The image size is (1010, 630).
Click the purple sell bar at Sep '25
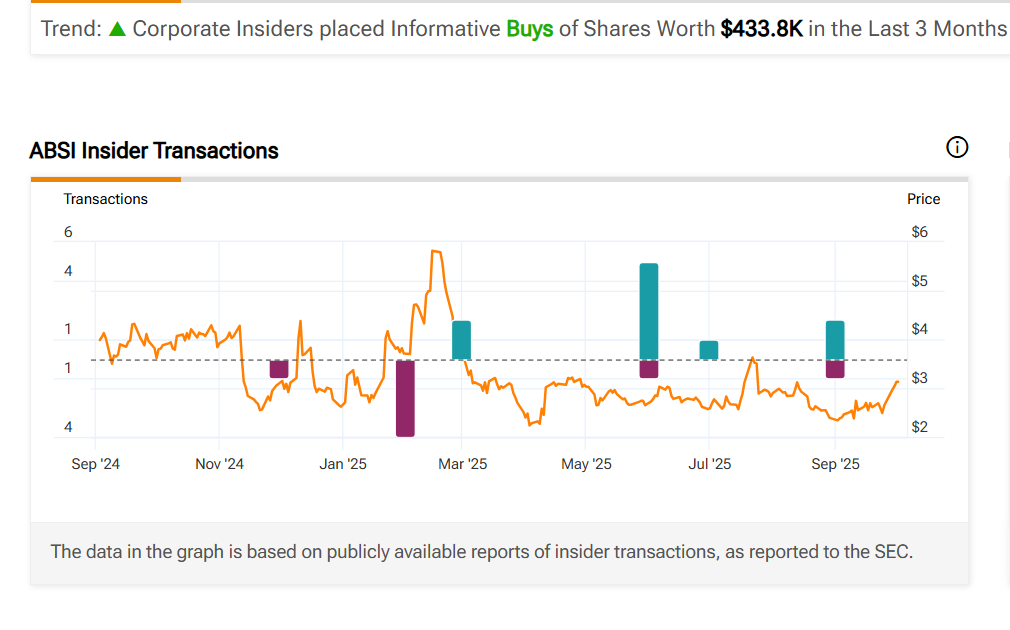(x=835, y=368)
